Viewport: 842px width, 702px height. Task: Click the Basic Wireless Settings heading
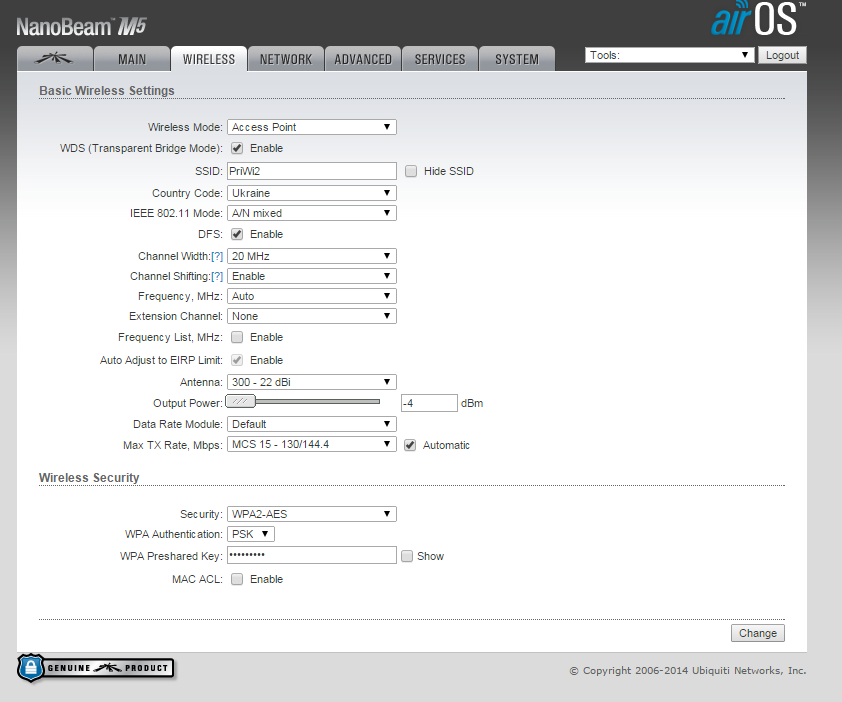107,91
